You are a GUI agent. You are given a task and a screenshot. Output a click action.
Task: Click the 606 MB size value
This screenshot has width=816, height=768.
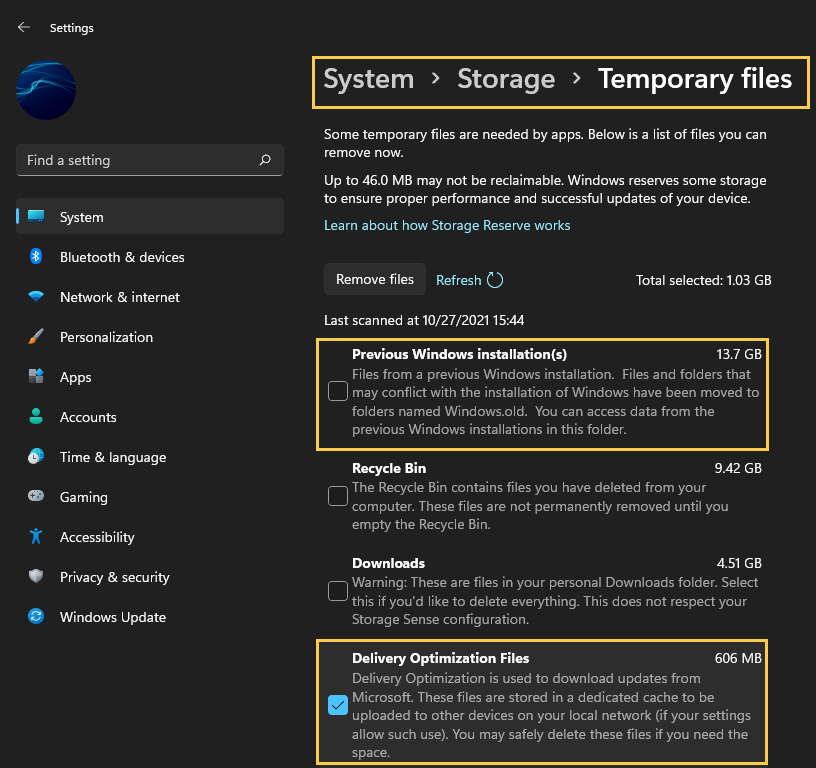click(x=738, y=658)
